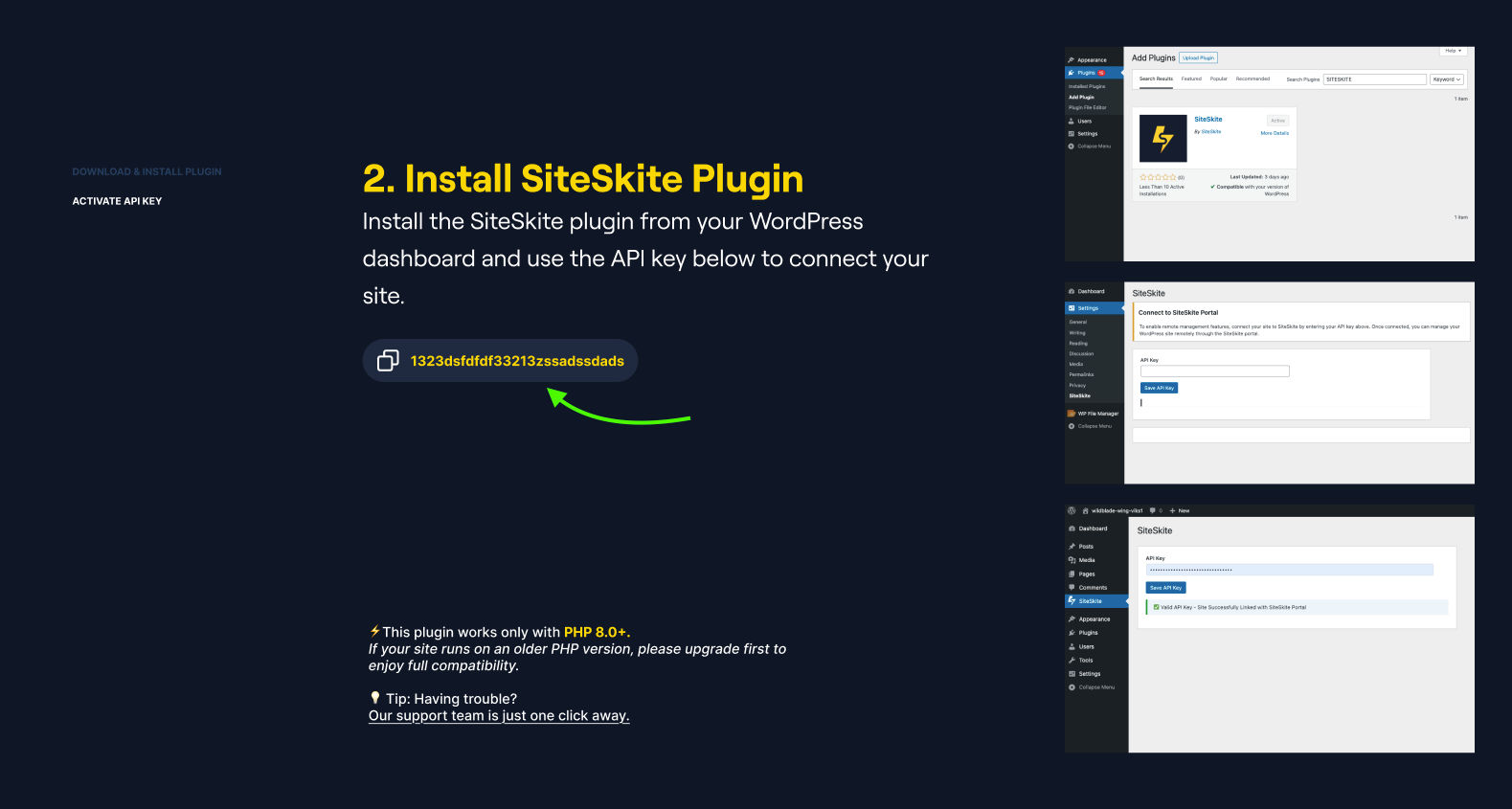Click More Details on the SiteSkite plugin
Viewport: 1512px width, 809px height.
tap(1274, 133)
